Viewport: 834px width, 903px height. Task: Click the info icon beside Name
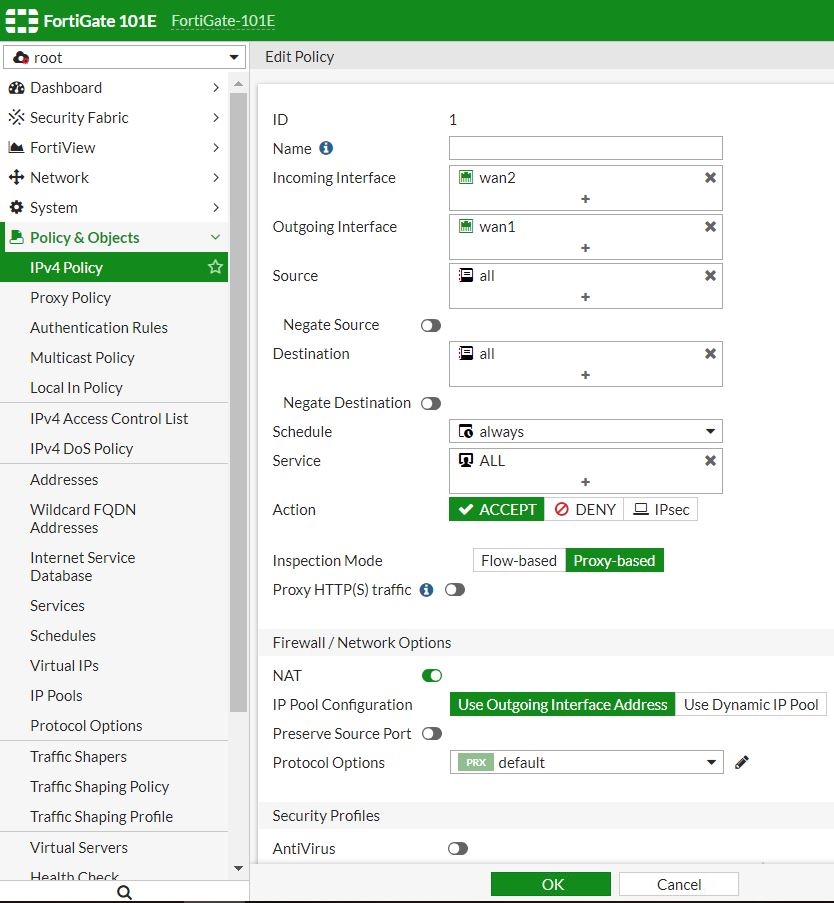pyautogui.click(x=326, y=148)
